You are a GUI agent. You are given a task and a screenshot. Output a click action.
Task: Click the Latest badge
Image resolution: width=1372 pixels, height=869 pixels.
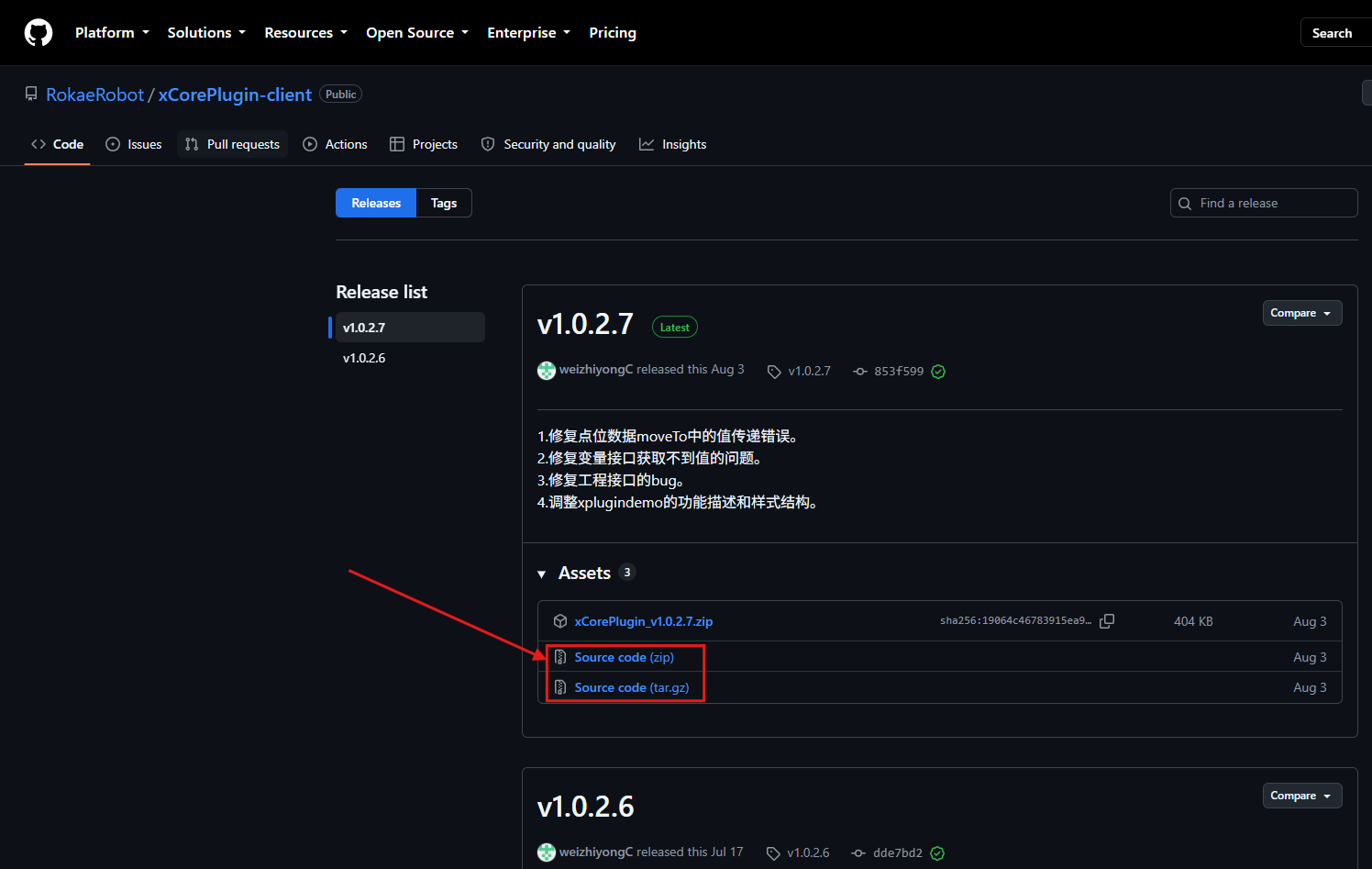(675, 328)
